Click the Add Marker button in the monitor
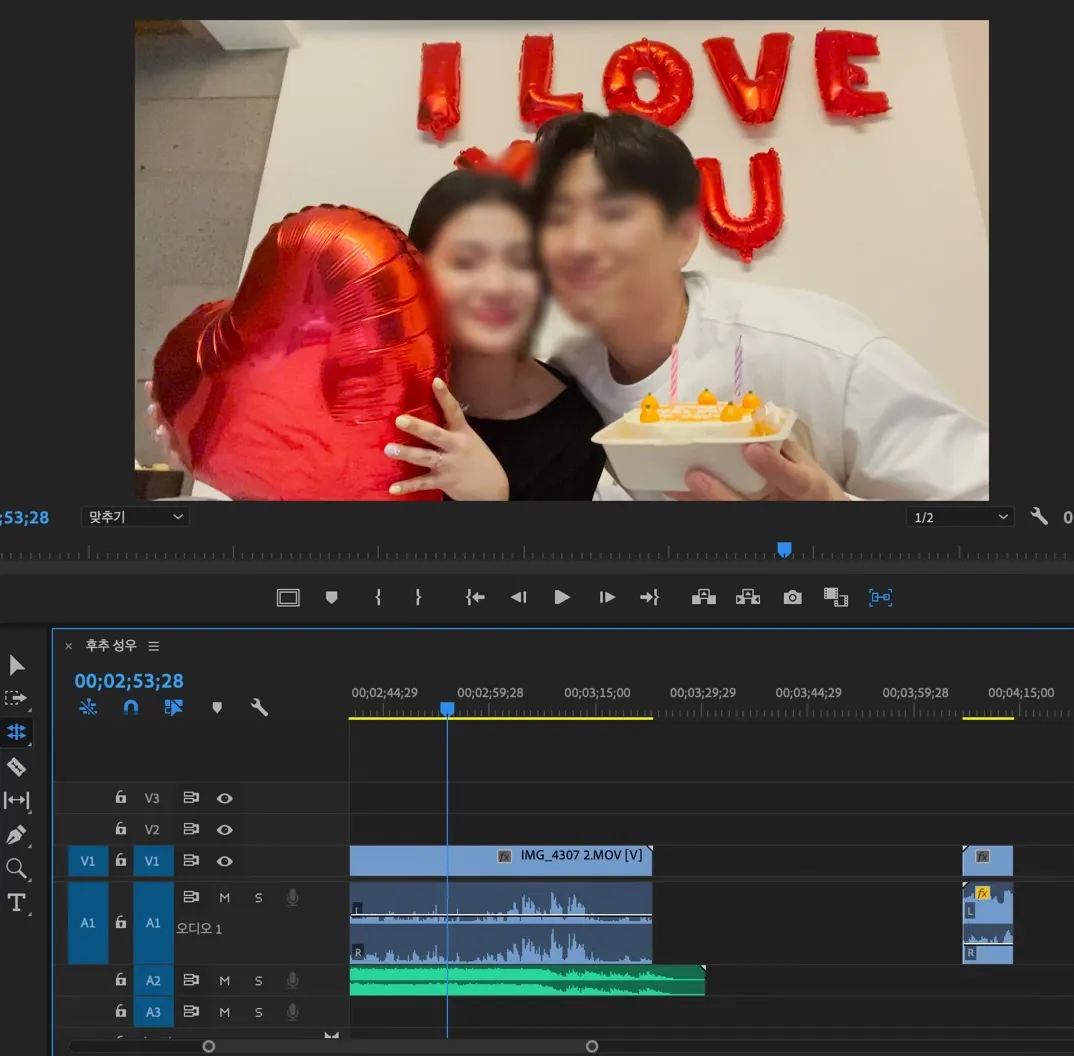The image size is (1074, 1056). pos(331,597)
